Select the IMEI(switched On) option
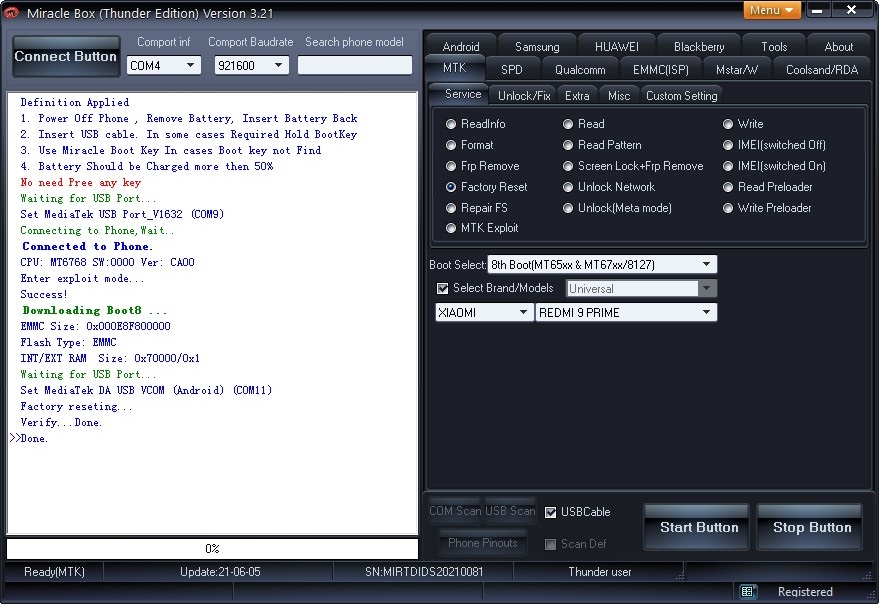Screen dimensions: 879x604 click(774, 166)
